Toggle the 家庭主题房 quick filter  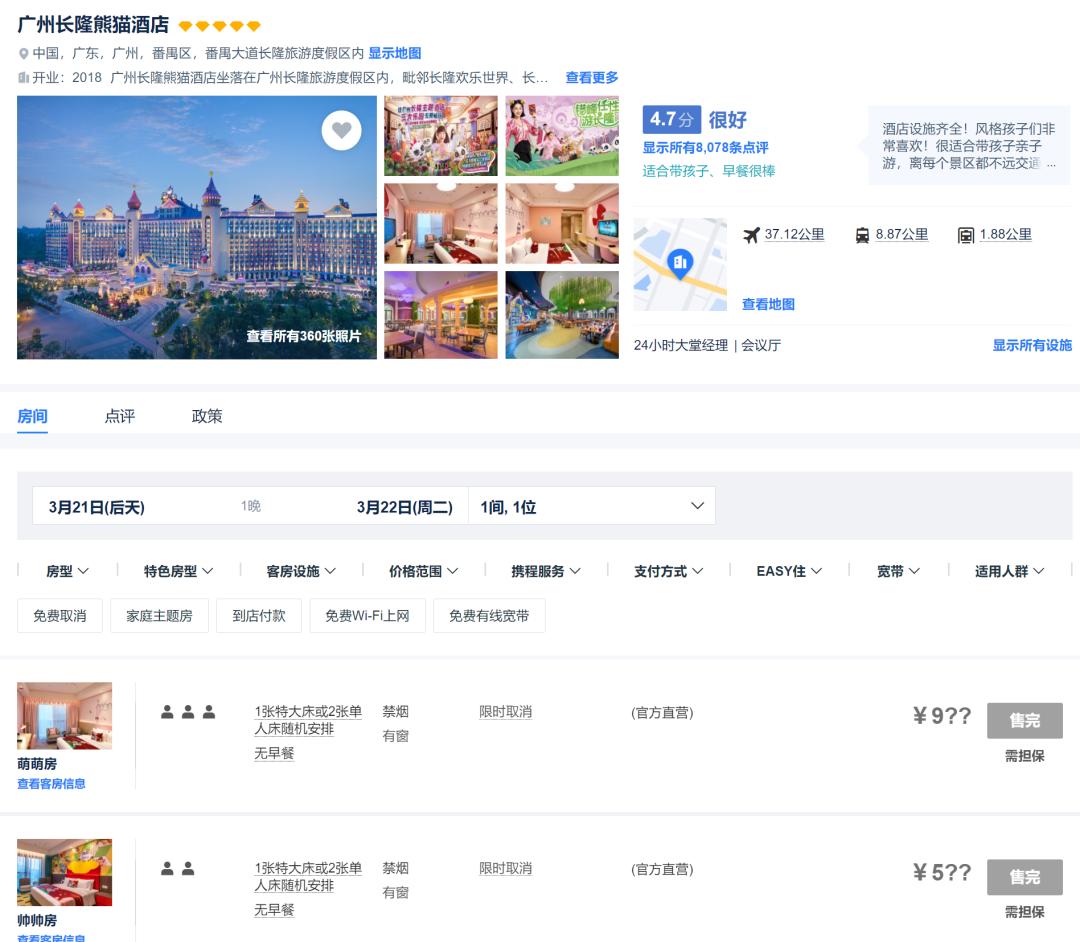coord(159,616)
